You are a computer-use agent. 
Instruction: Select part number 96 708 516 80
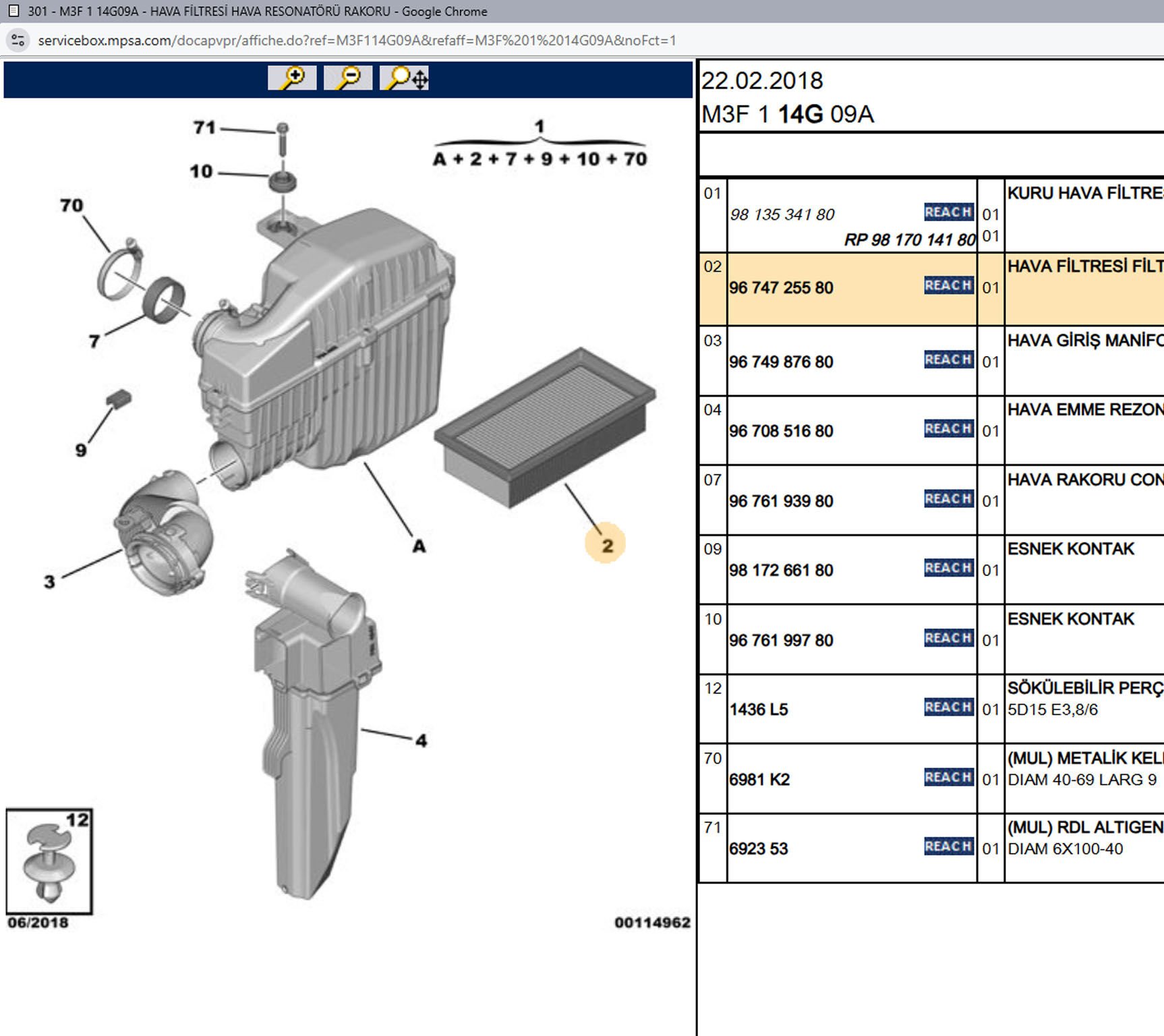coord(781,431)
